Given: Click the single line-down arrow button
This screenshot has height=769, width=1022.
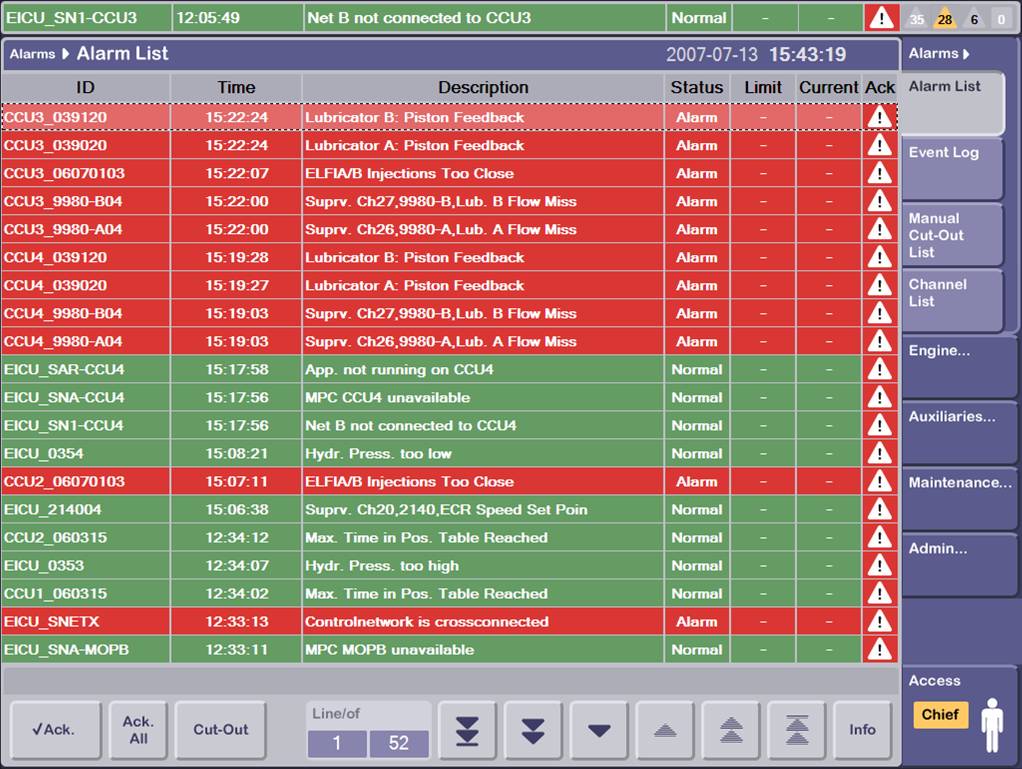Looking at the screenshot, I should [599, 730].
